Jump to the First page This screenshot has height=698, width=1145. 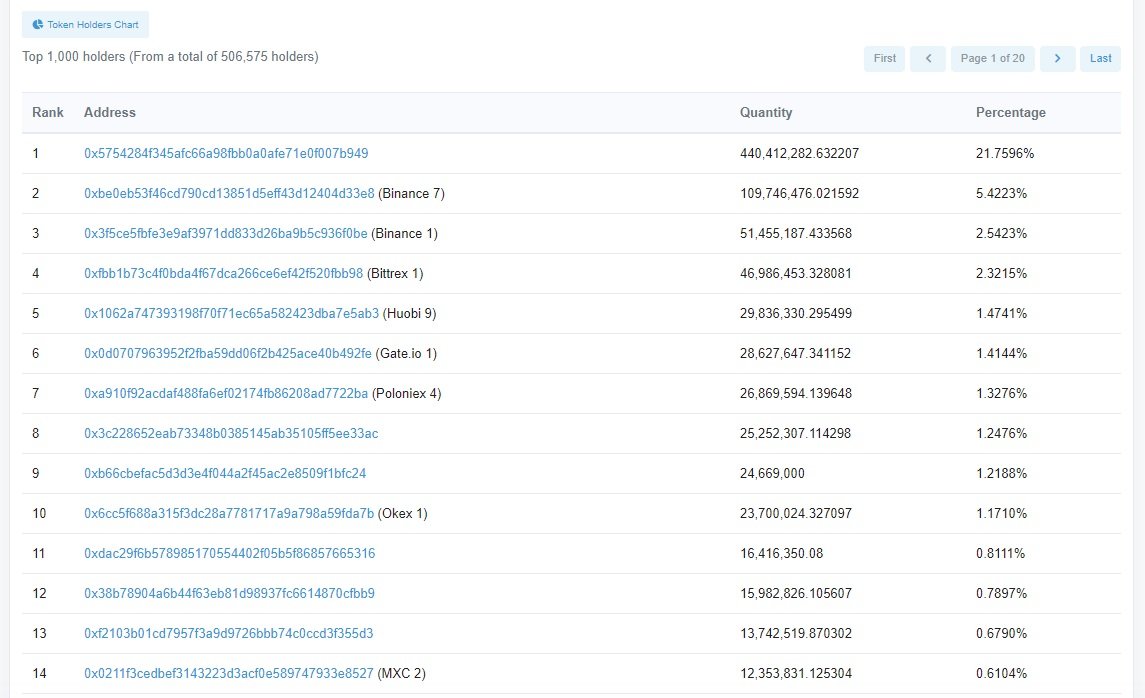point(884,58)
